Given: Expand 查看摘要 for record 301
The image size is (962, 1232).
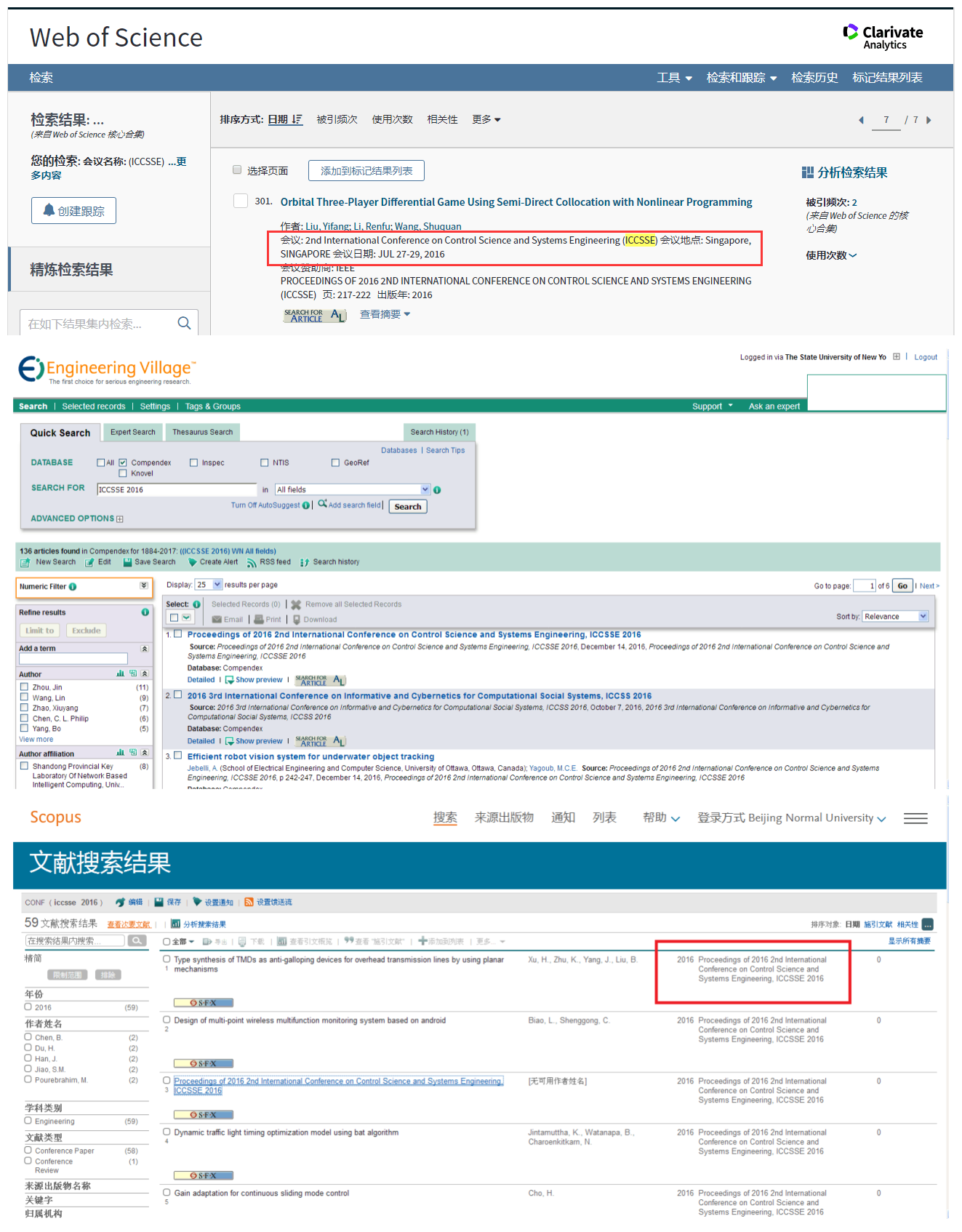Looking at the screenshot, I should (385, 314).
